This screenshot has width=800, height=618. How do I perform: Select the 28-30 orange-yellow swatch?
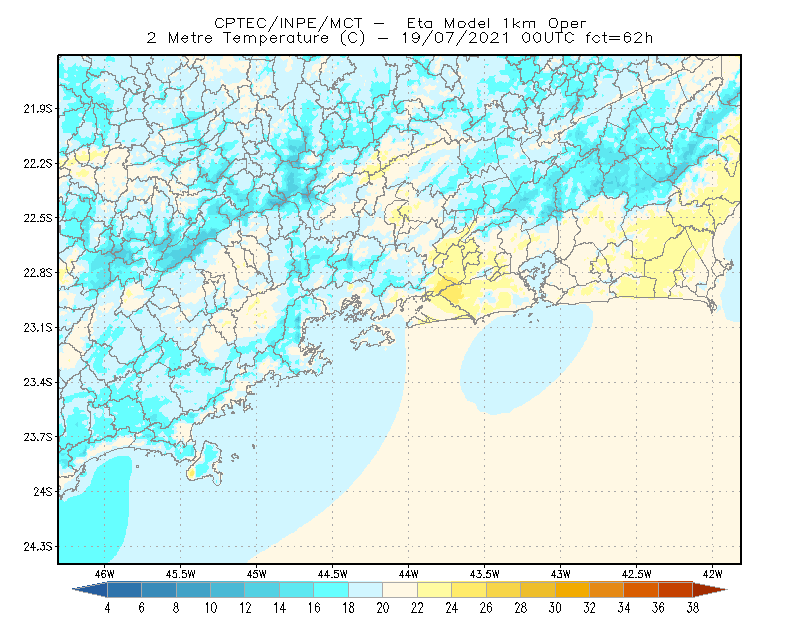click(538, 590)
